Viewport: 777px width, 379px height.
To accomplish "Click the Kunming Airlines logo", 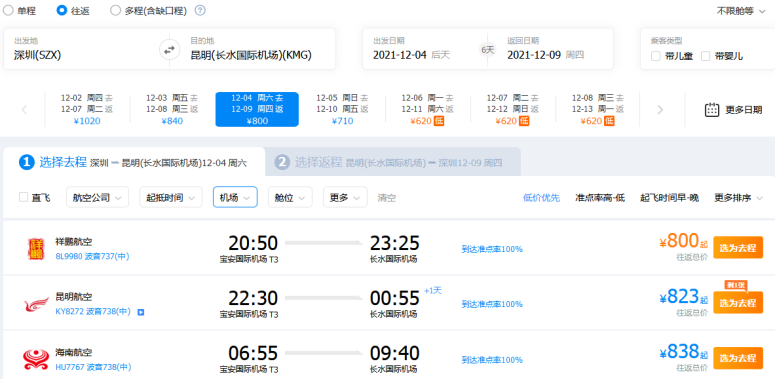I will coord(36,304).
